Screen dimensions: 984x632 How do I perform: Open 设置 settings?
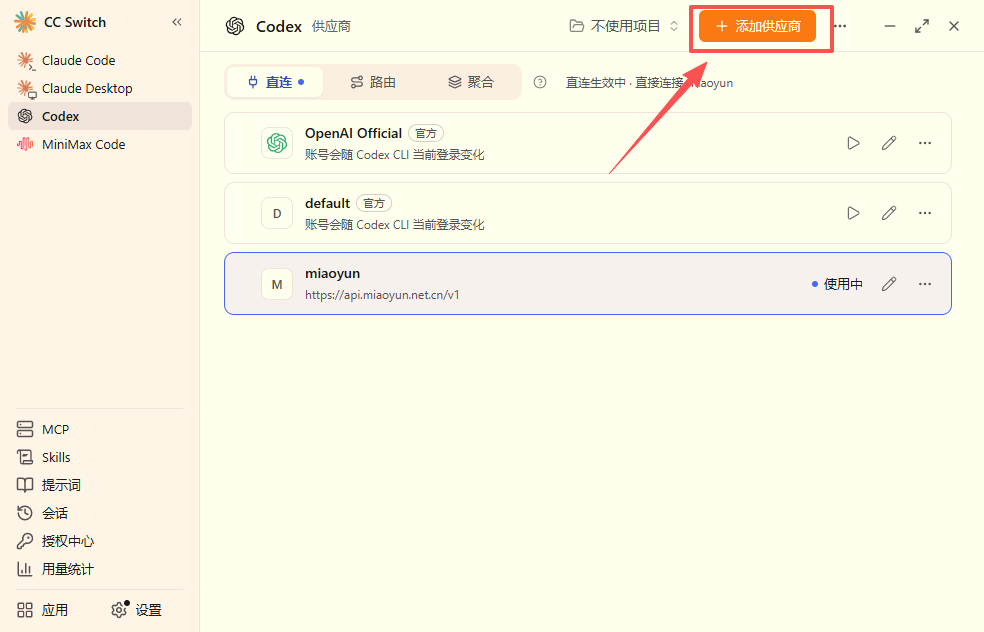[x=136, y=610]
